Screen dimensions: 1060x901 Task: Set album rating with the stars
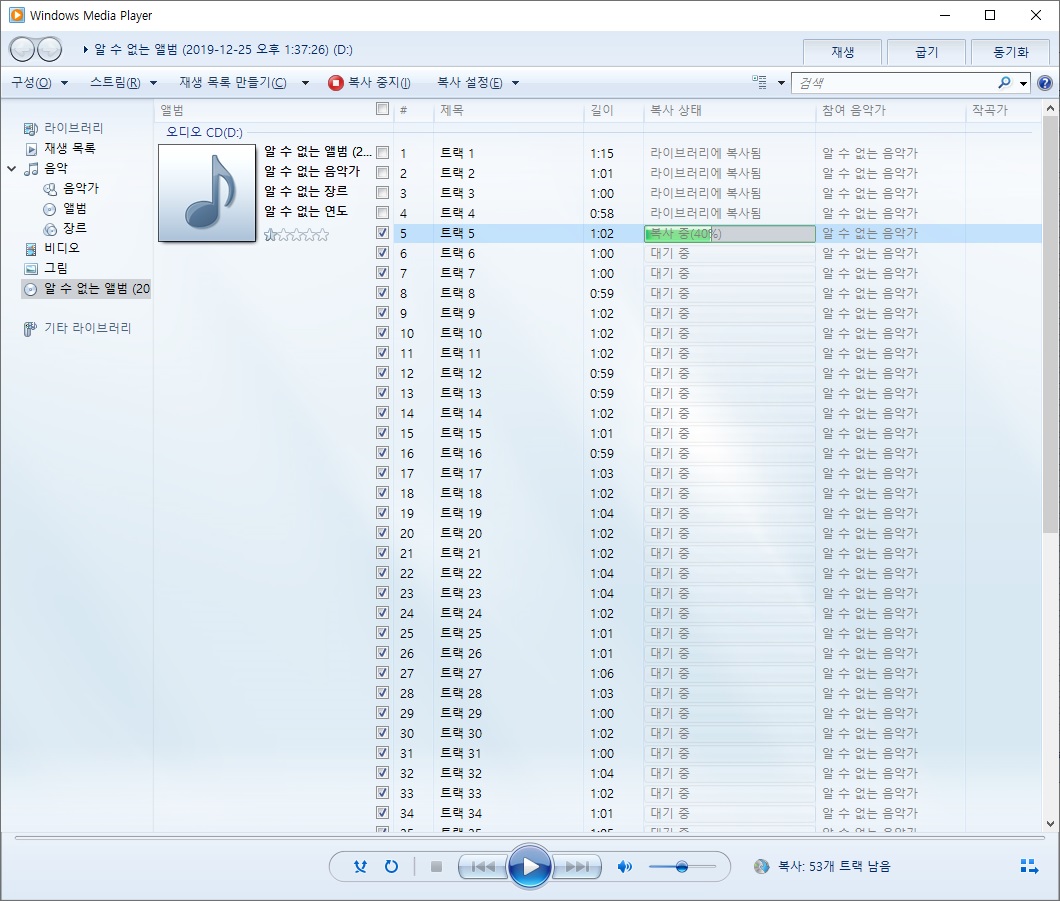(x=296, y=235)
